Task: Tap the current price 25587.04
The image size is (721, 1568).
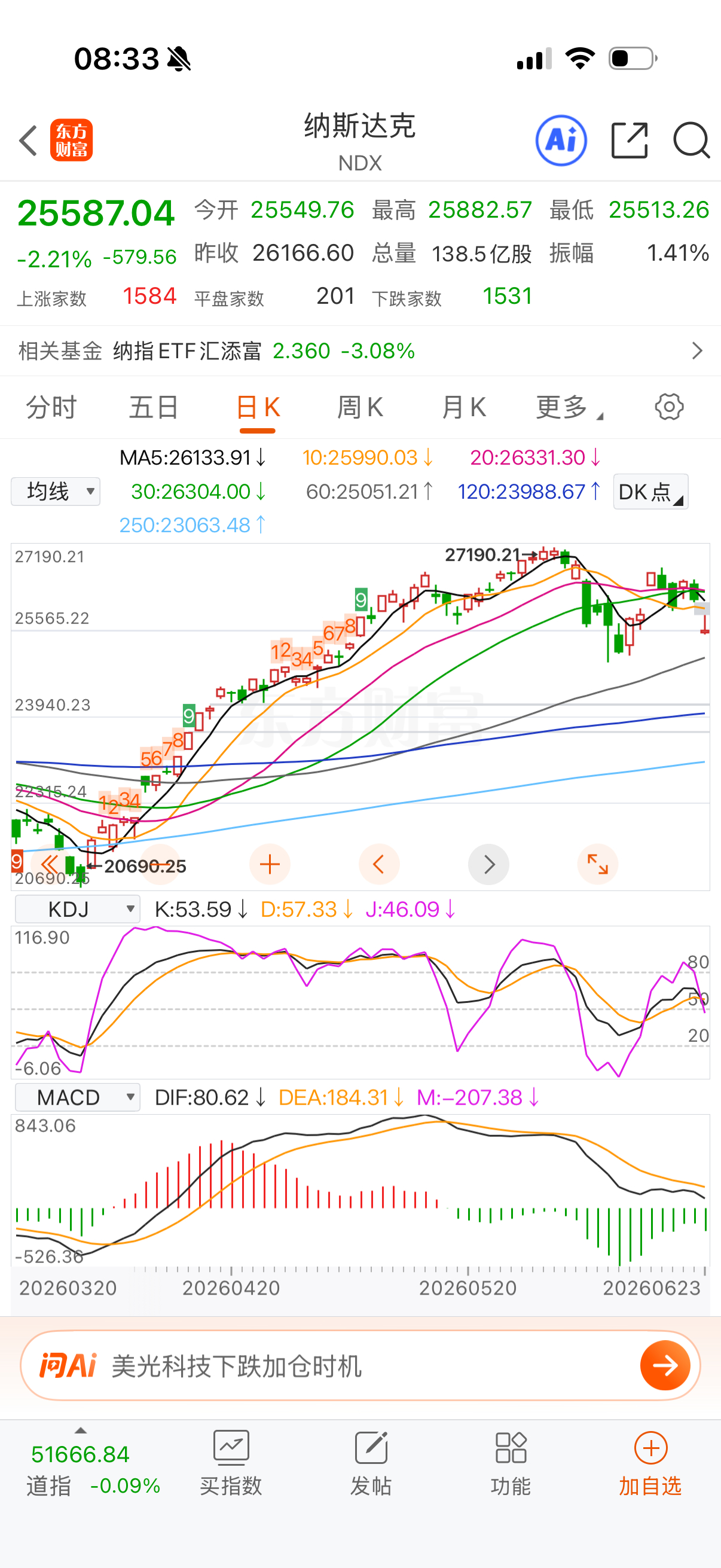Action: point(96,213)
